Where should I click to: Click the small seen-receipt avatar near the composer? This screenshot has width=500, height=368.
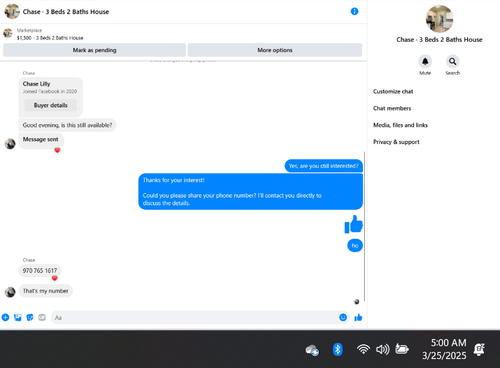click(x=357, y=302)
